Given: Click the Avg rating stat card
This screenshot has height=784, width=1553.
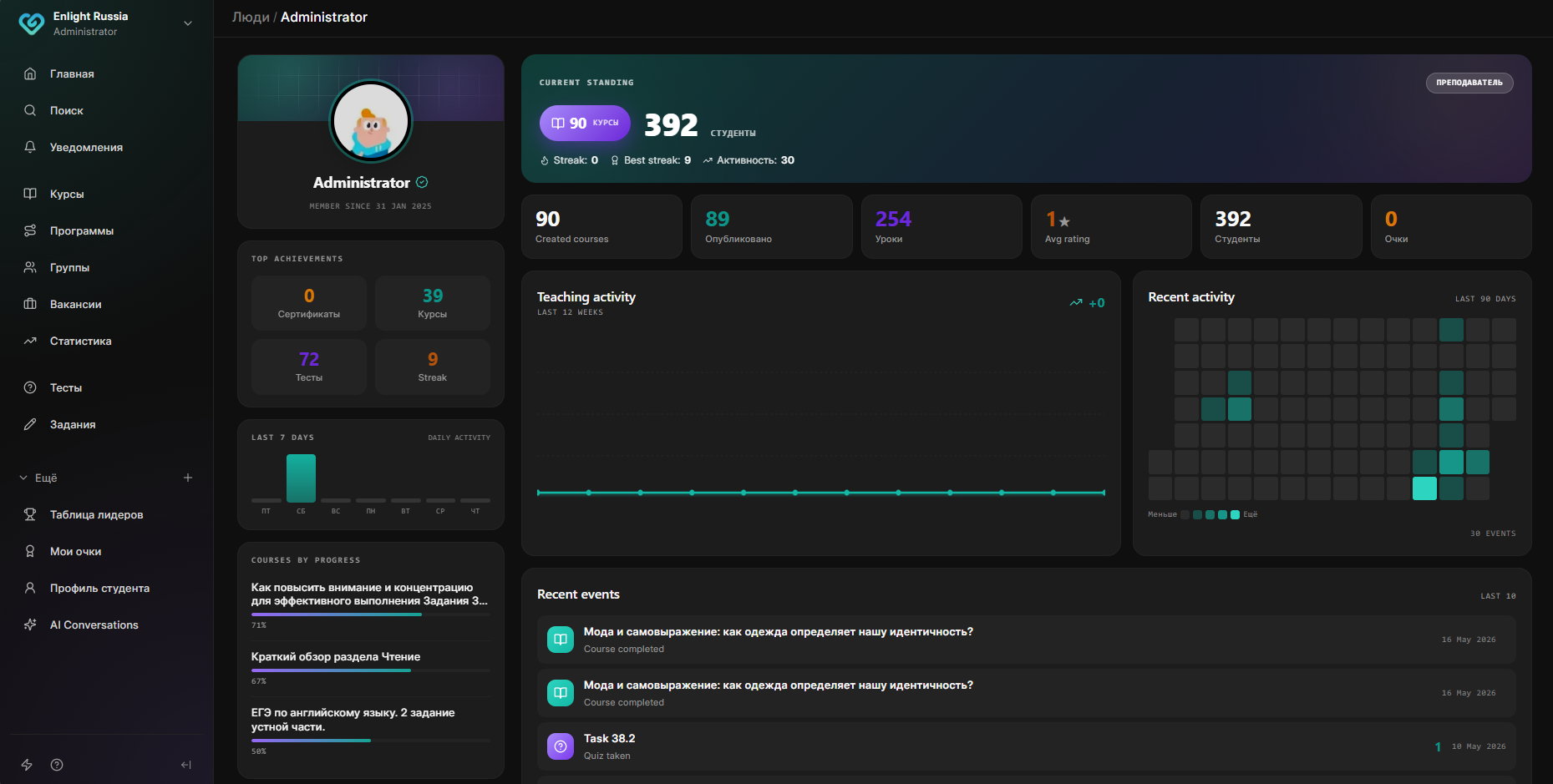Looking at the screenshot, I should click(x=1111, y=226).
